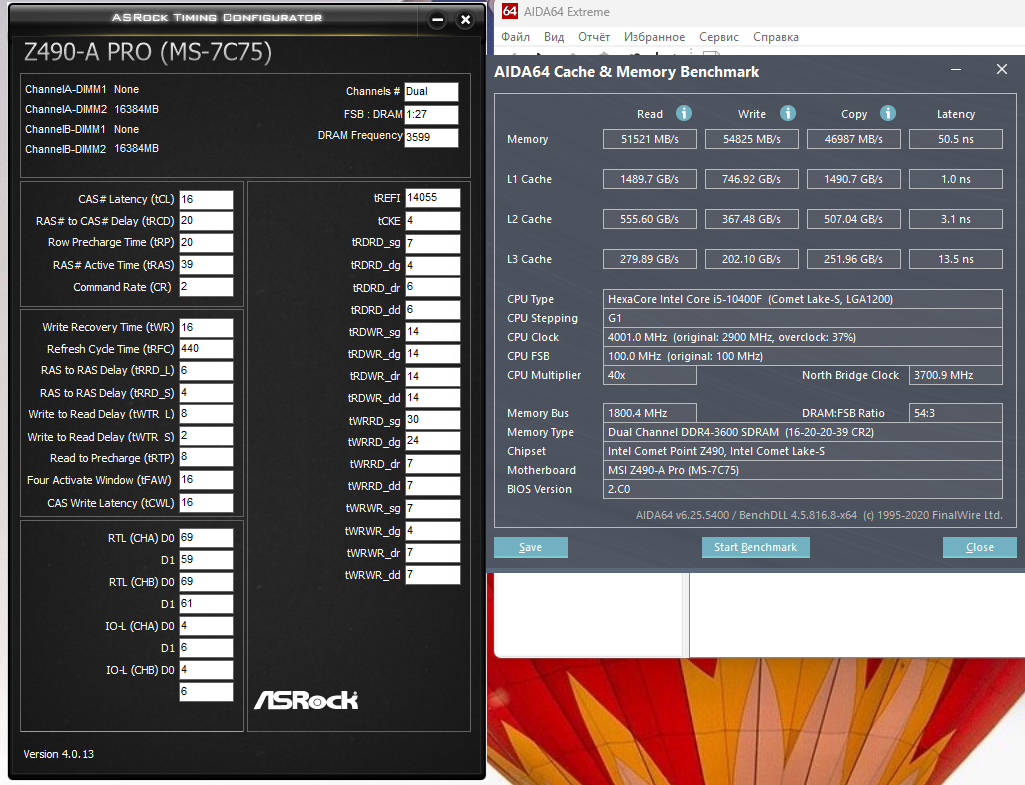Click the tRDWR_dg value field
The width and height of the screenshot is (1025, 785).
[432, 354]
